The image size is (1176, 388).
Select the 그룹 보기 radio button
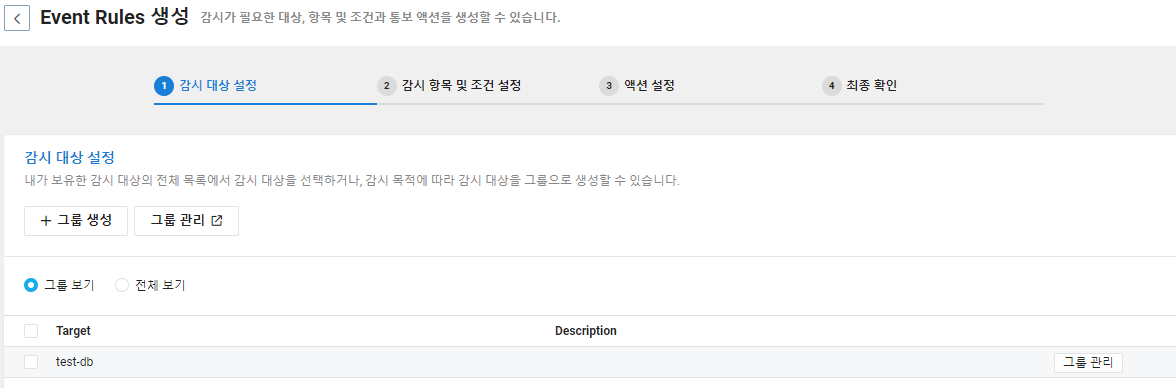[x=31, y=285]
